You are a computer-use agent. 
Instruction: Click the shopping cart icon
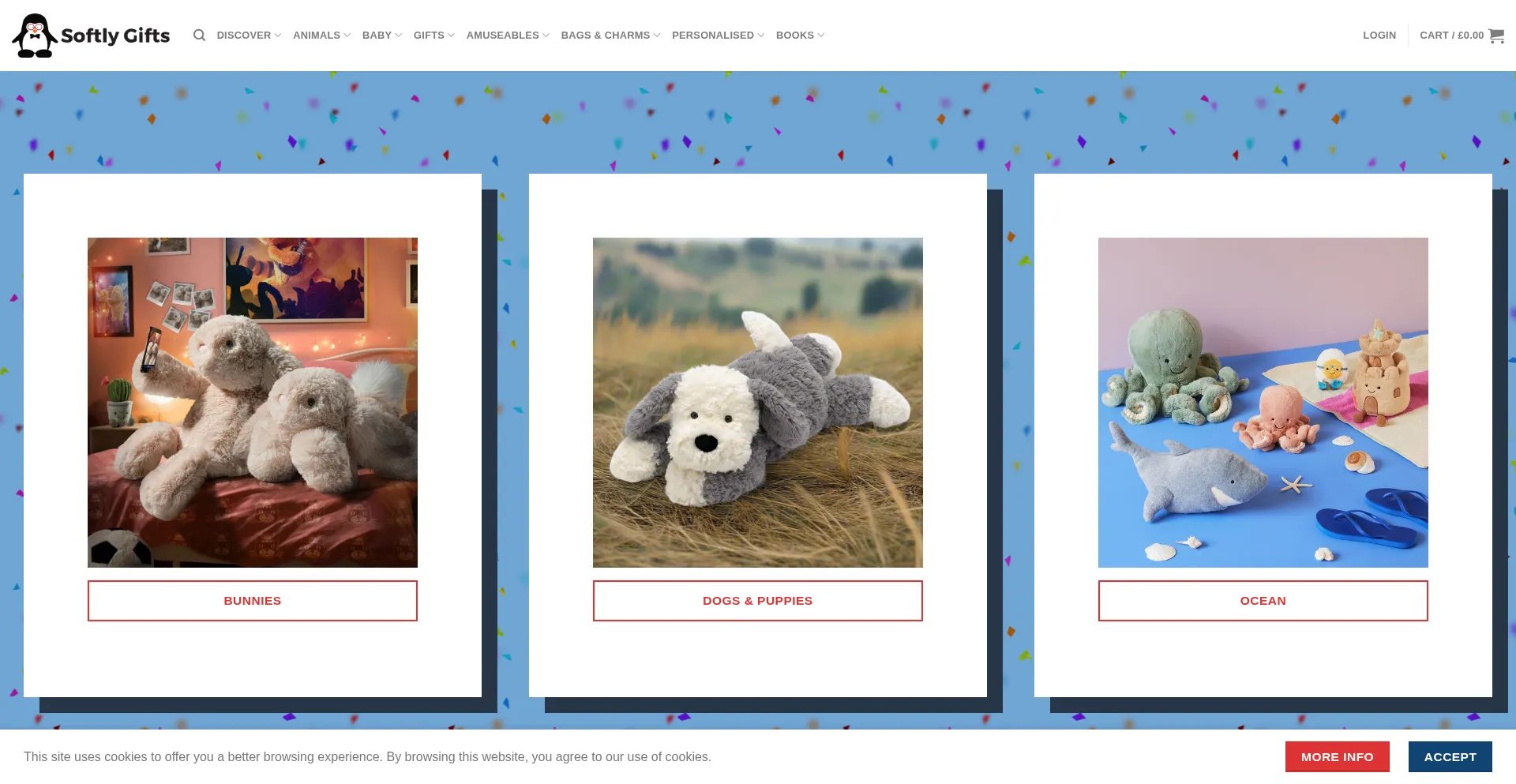tap(1495, 36)
